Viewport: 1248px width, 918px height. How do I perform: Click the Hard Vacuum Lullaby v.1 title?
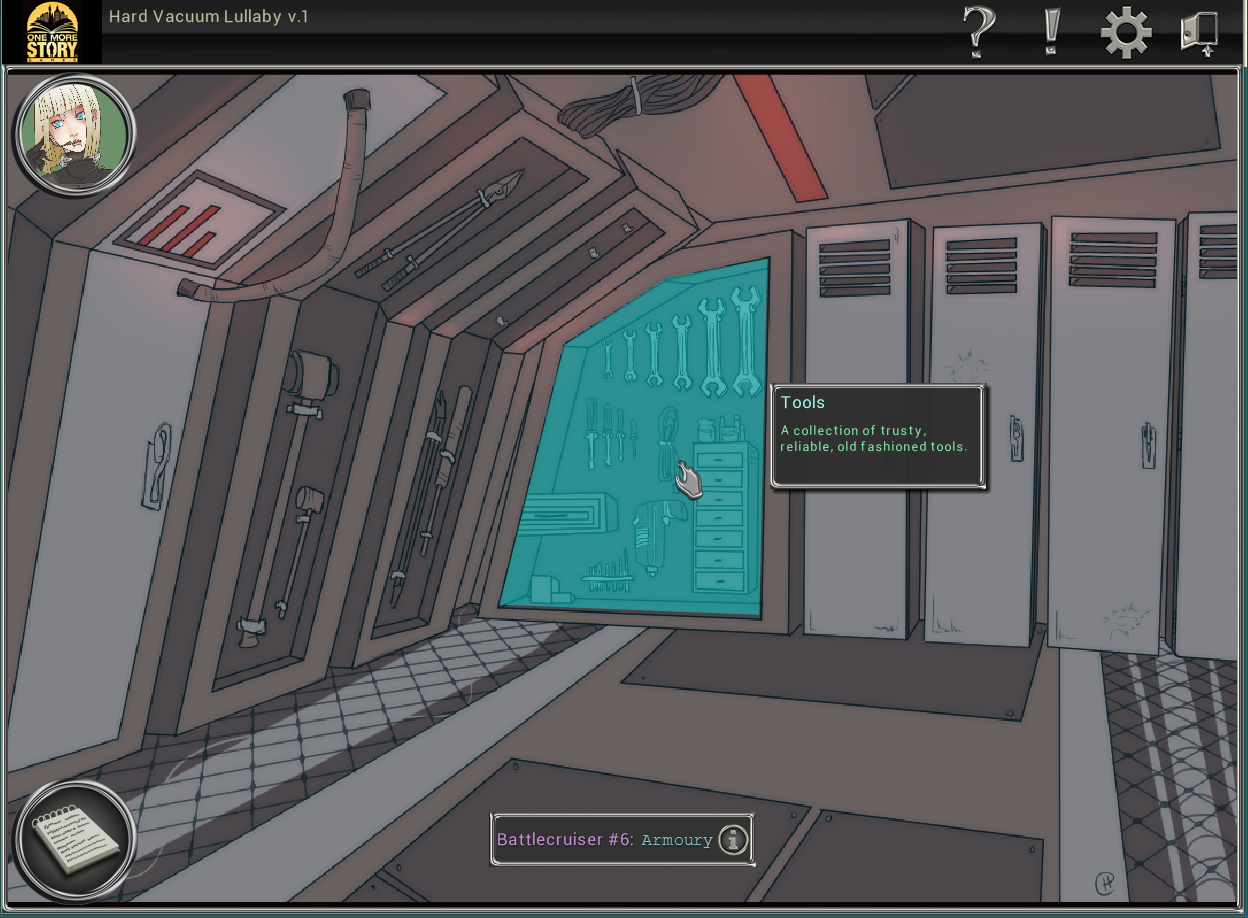pos(209,16)
